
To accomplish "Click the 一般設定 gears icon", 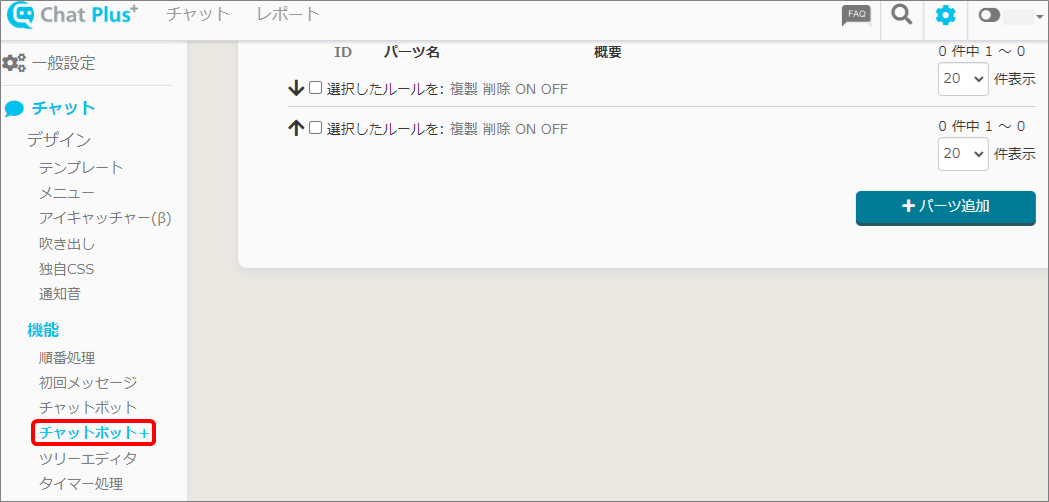I will point(14,63).
